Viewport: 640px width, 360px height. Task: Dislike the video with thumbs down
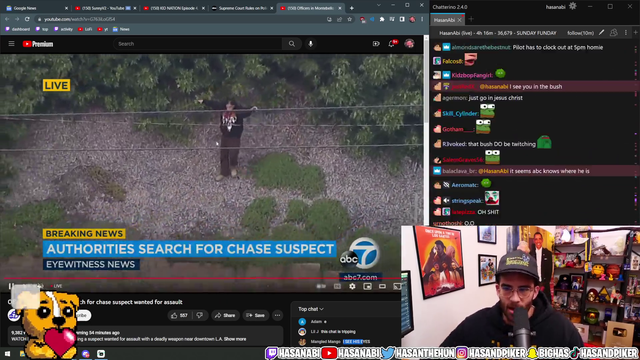pos(200,316)
